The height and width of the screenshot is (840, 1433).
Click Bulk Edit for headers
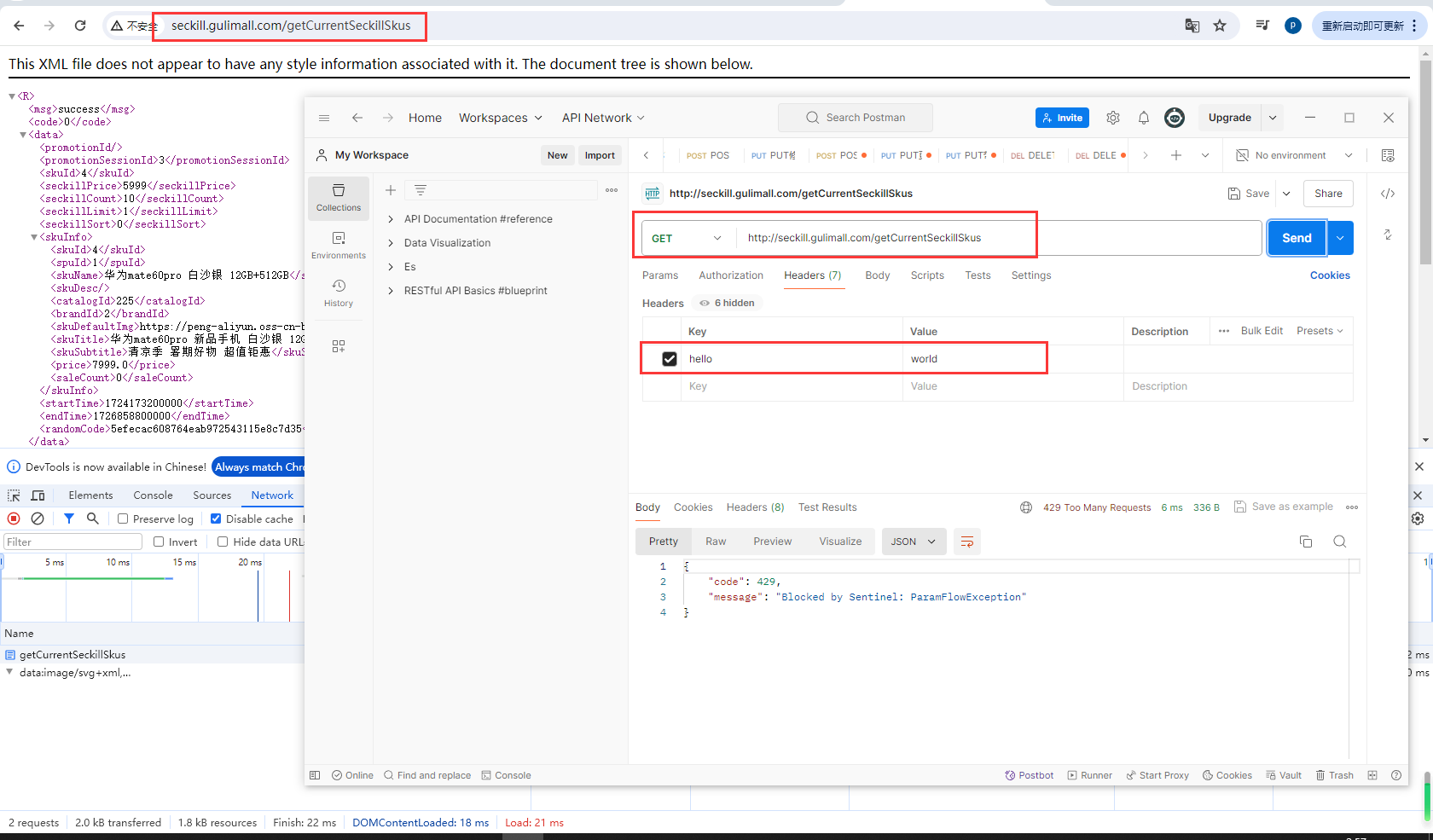[1262, 331]
